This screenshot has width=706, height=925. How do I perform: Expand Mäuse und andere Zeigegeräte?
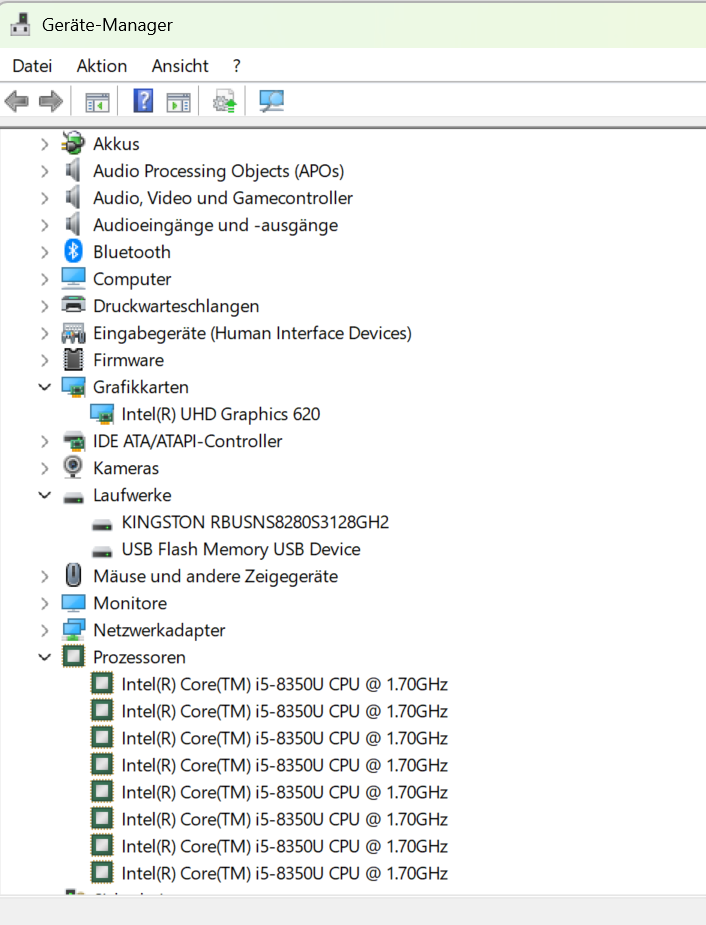tap(44, 576)
